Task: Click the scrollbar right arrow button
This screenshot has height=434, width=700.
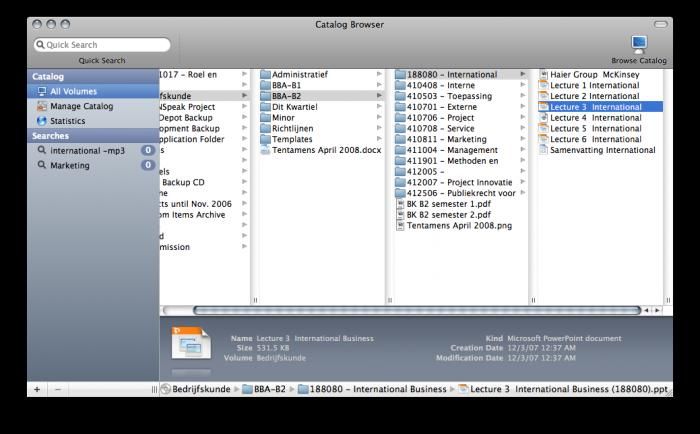Action: (657, 310)
